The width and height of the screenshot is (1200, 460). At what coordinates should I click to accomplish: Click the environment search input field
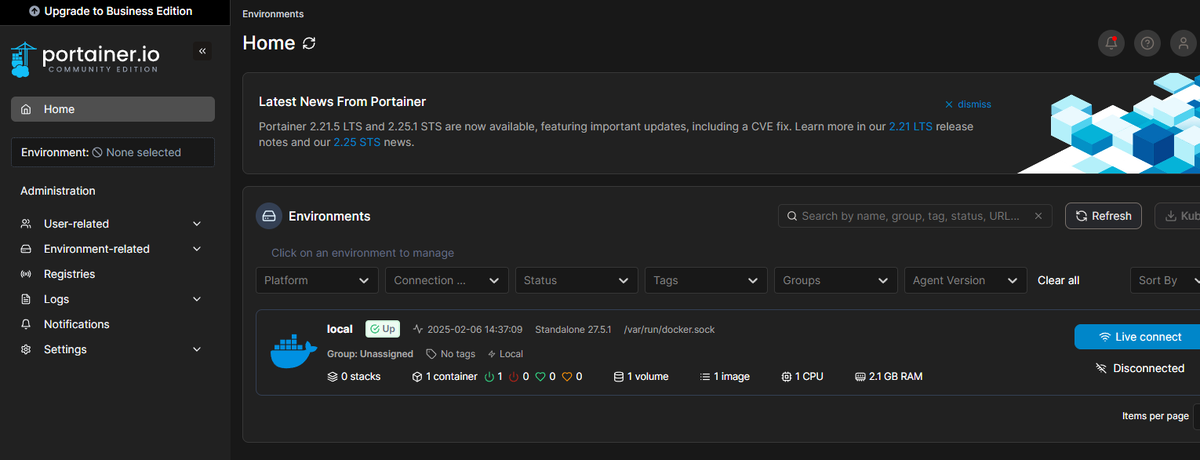coord(910,216)
